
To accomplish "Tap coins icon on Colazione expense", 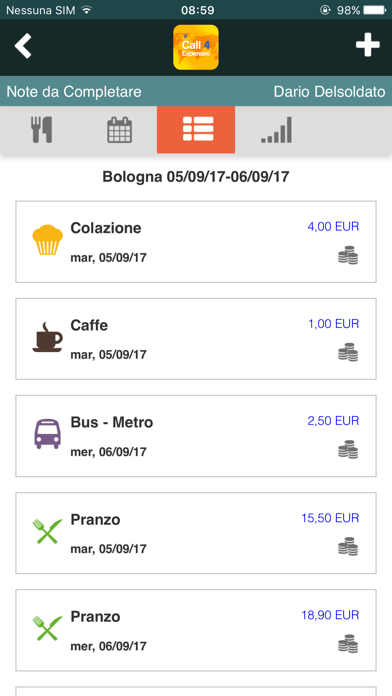I will coord(348,256).
